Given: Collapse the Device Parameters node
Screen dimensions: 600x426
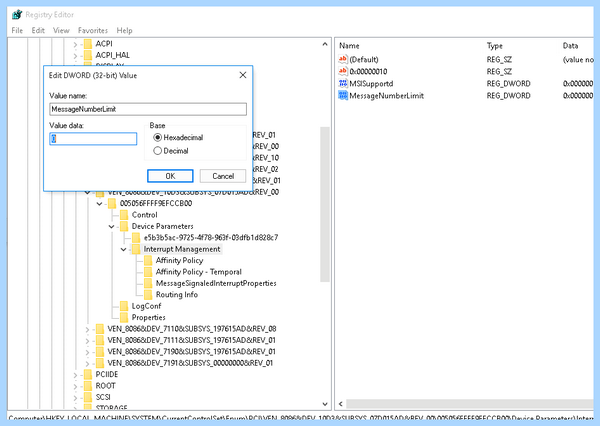Looking at the screenshot, I should [x=111, y=227].
